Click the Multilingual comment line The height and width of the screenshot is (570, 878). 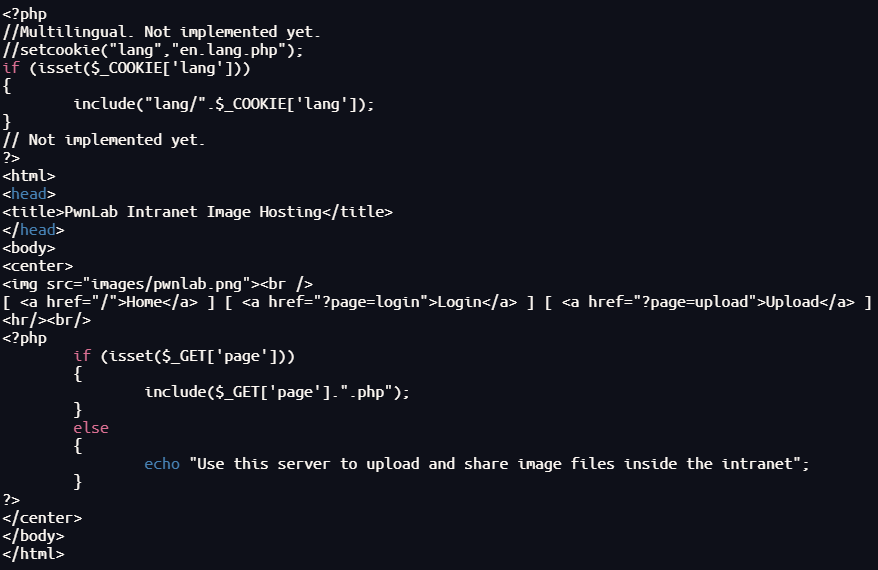[161, 32]
